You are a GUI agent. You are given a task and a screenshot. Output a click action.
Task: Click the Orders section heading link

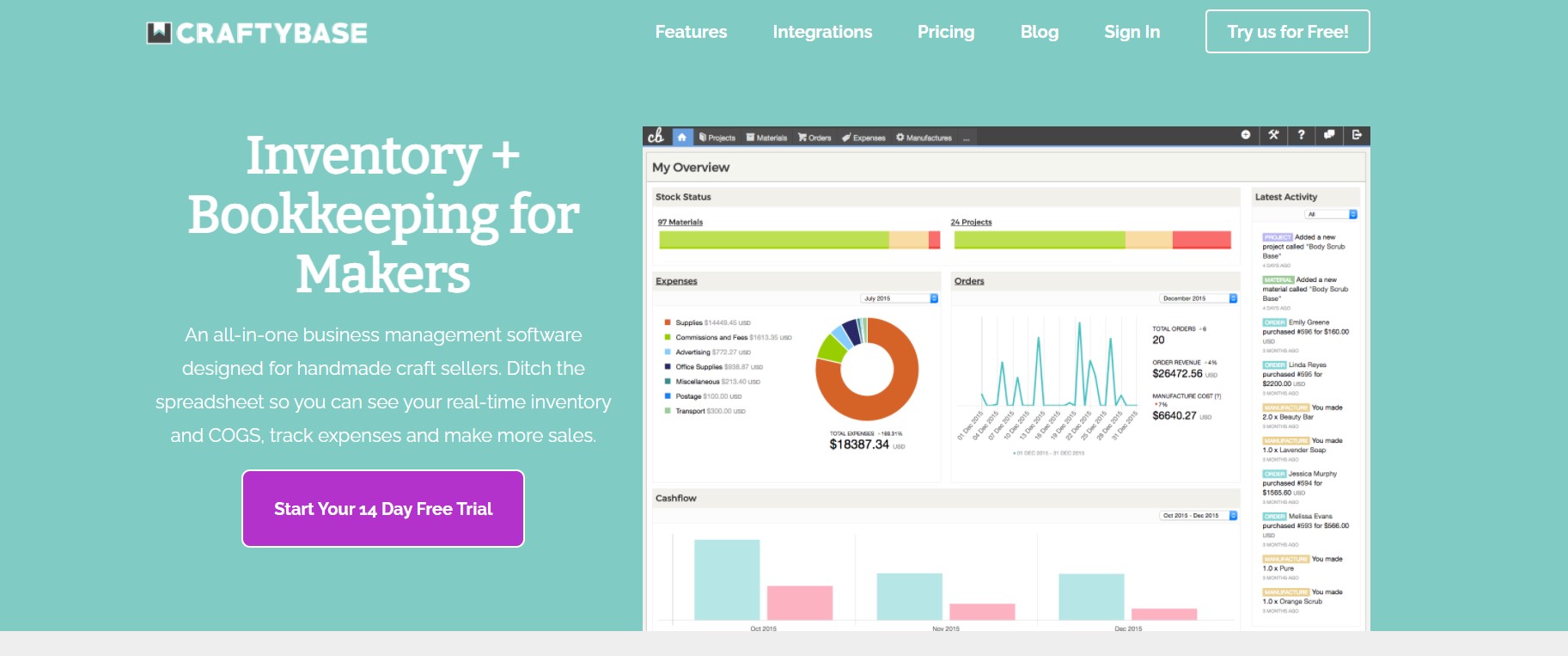(969, 281)
